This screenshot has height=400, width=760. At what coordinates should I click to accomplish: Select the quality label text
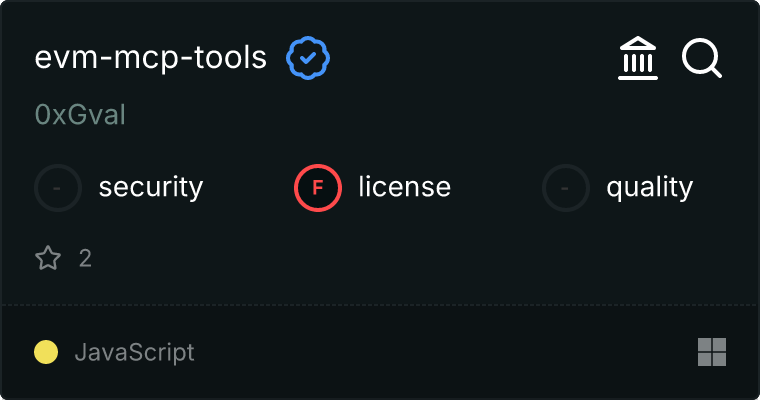click(x=649, y=187)
